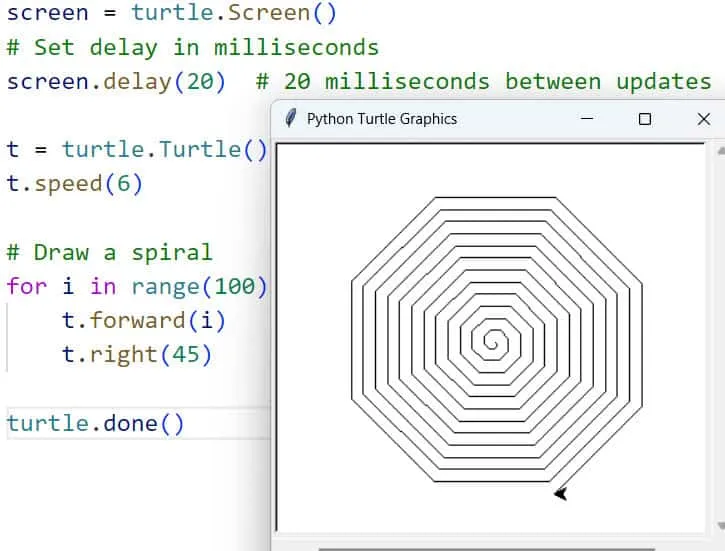Click the vertical scrollbar up arrow

tap(720, 151)
